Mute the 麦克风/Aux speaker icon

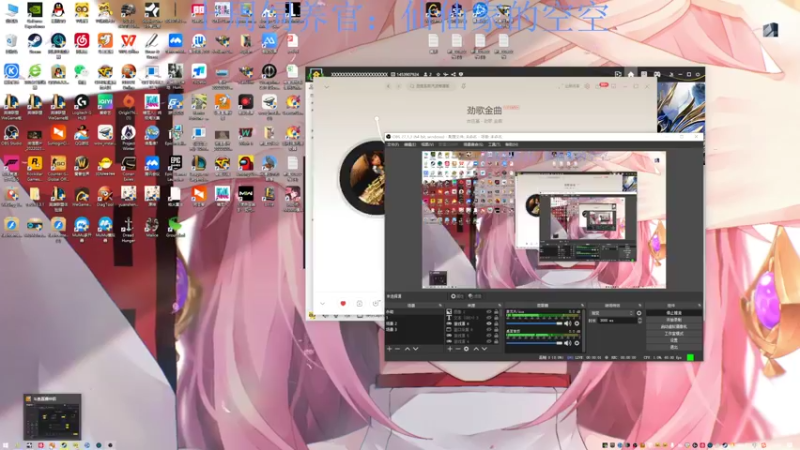point(567,323)
